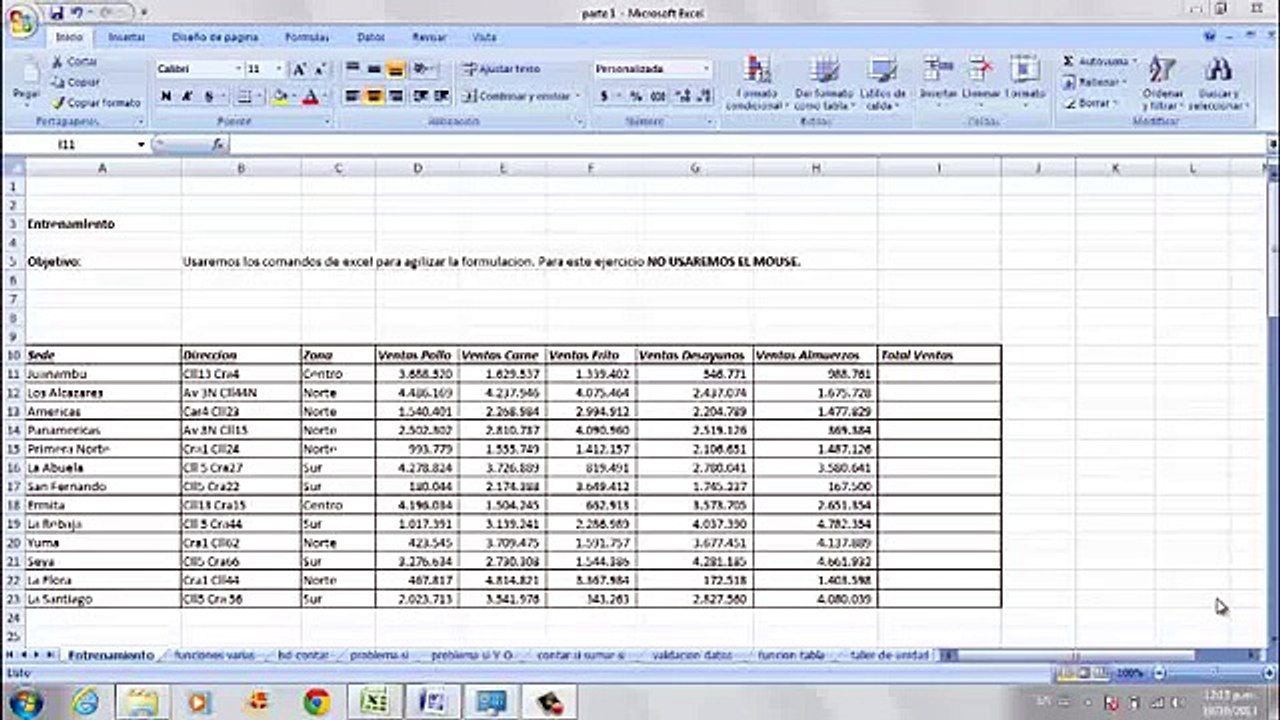Open the round Office button menu
1280x720 pixels.
click(21, 21)
